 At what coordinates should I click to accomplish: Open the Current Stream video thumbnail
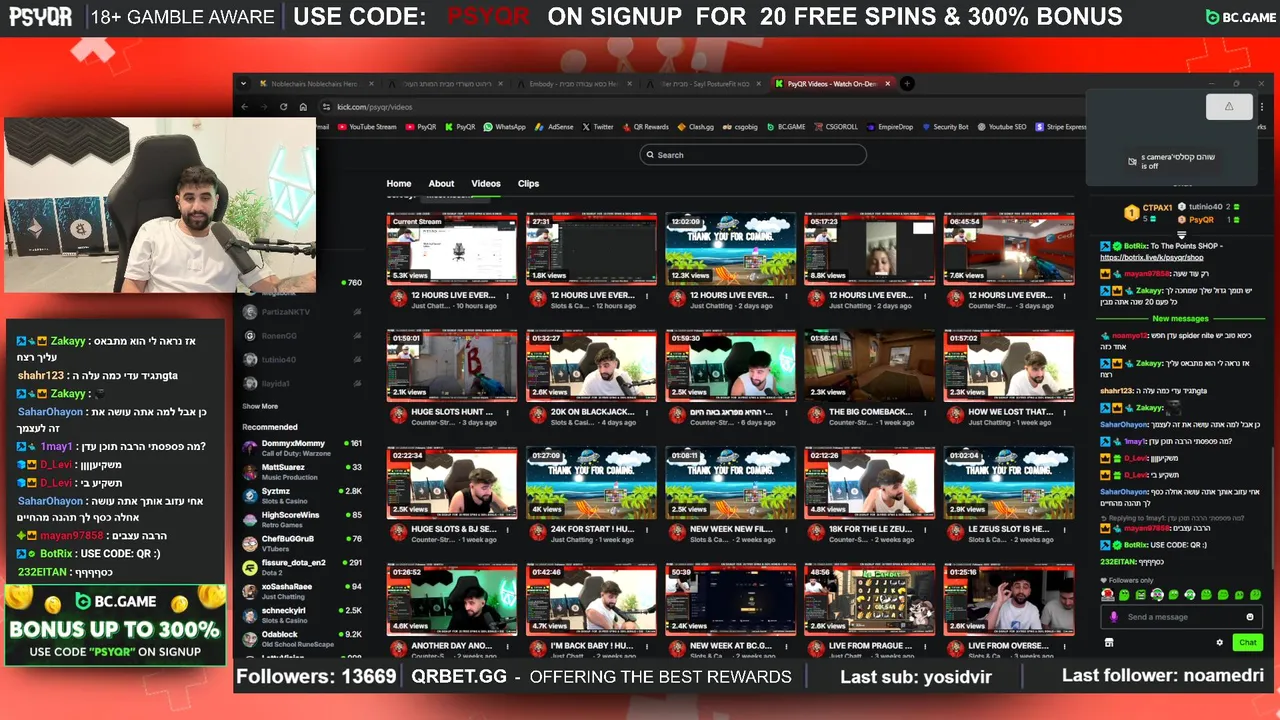point(452,248)
